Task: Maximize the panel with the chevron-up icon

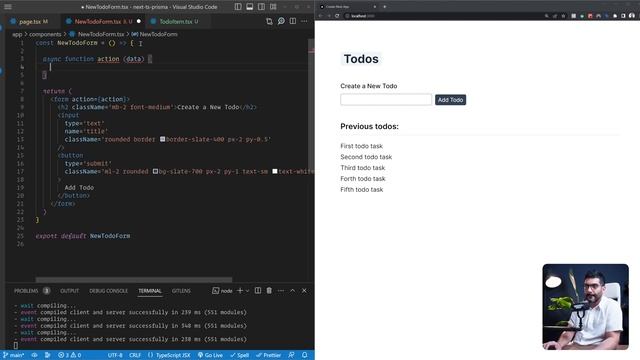Action: click(293, 291)
